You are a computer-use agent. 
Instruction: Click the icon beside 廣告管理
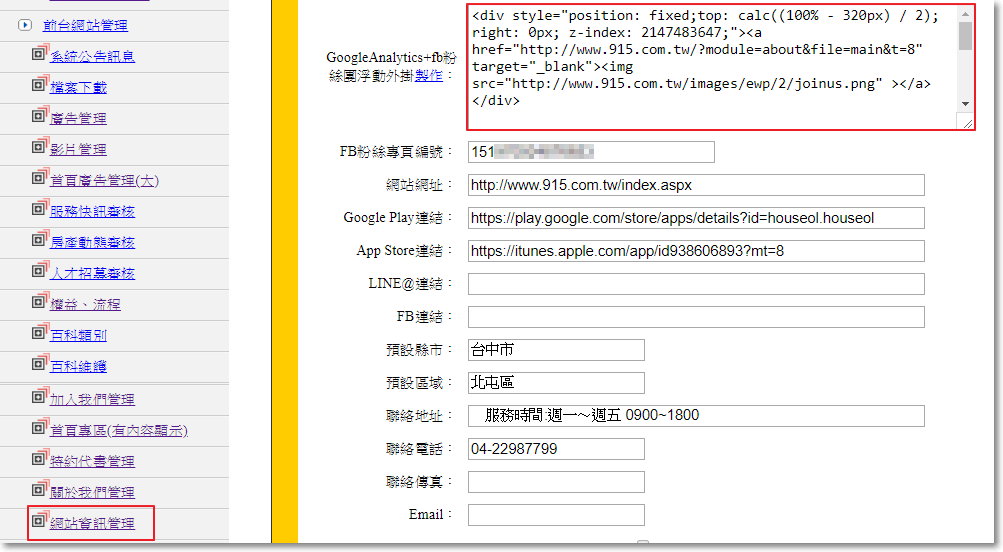coord(40,117)
